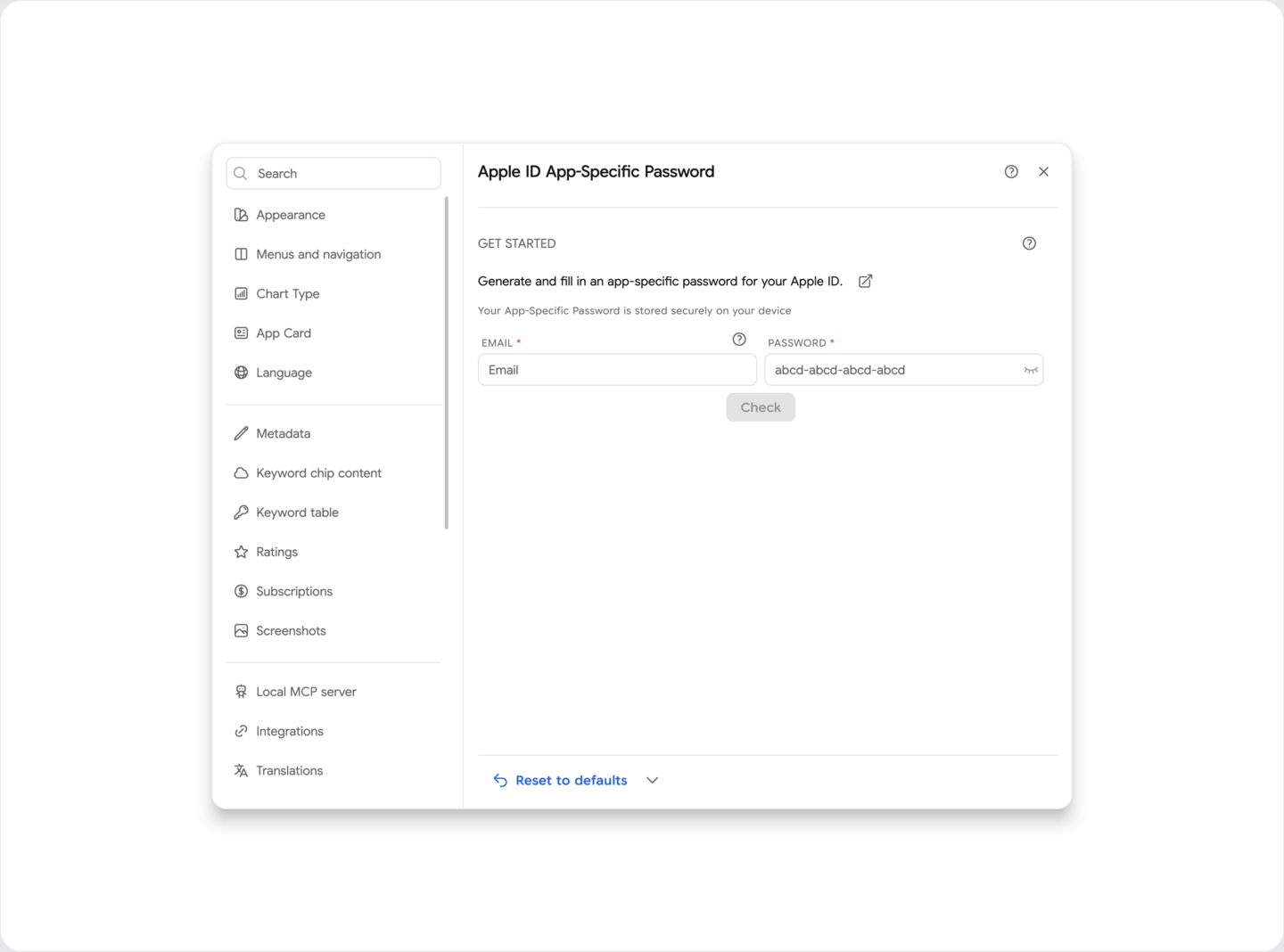This screenshot has height=952, width=1284.
Task: Go to Chart Type settings
Action: click(333, 293)
